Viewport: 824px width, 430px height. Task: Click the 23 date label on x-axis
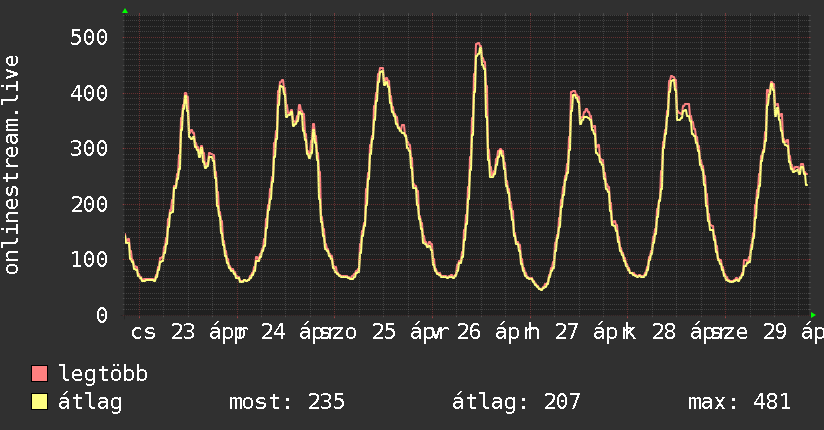click(x=182, y=332)
